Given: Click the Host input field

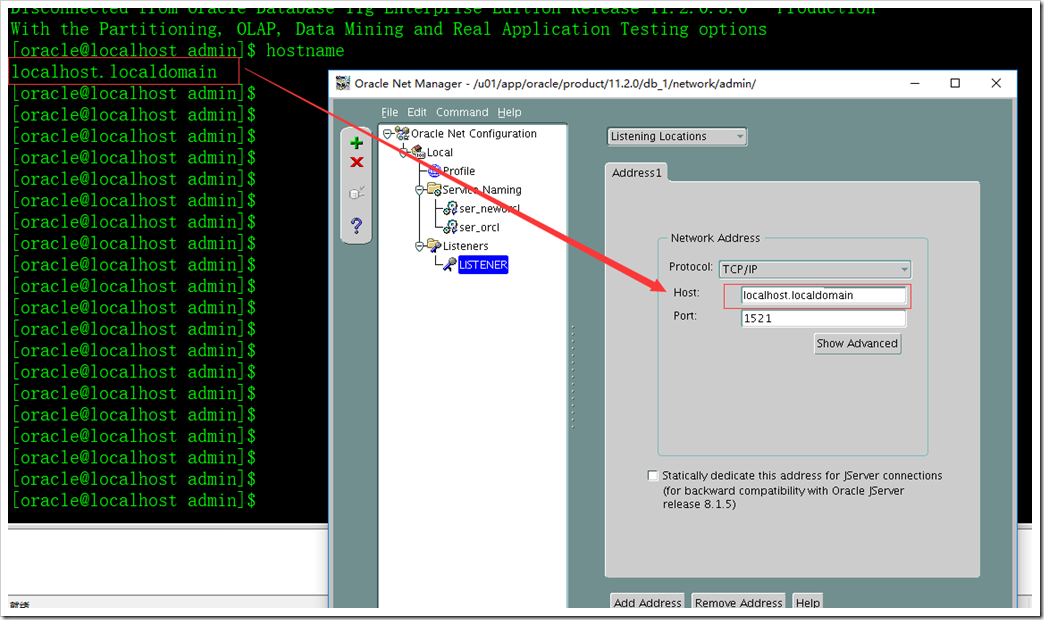Looking at the screenshot, I should click(x=824, y=296).
